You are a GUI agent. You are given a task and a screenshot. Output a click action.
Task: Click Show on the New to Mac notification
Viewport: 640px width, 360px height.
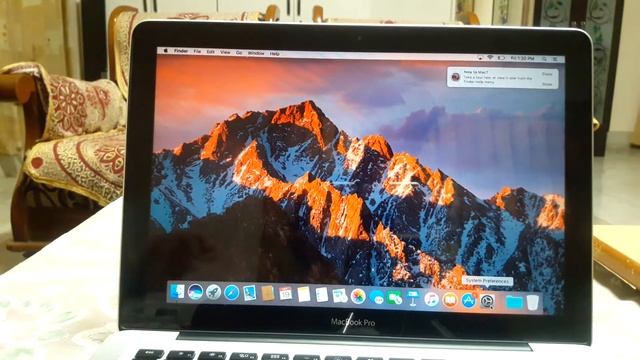(x=547, y=84)
